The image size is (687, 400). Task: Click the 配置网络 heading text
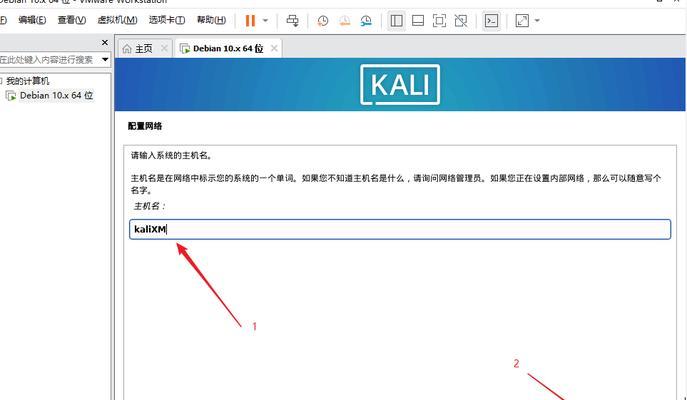tap(145, 126)
